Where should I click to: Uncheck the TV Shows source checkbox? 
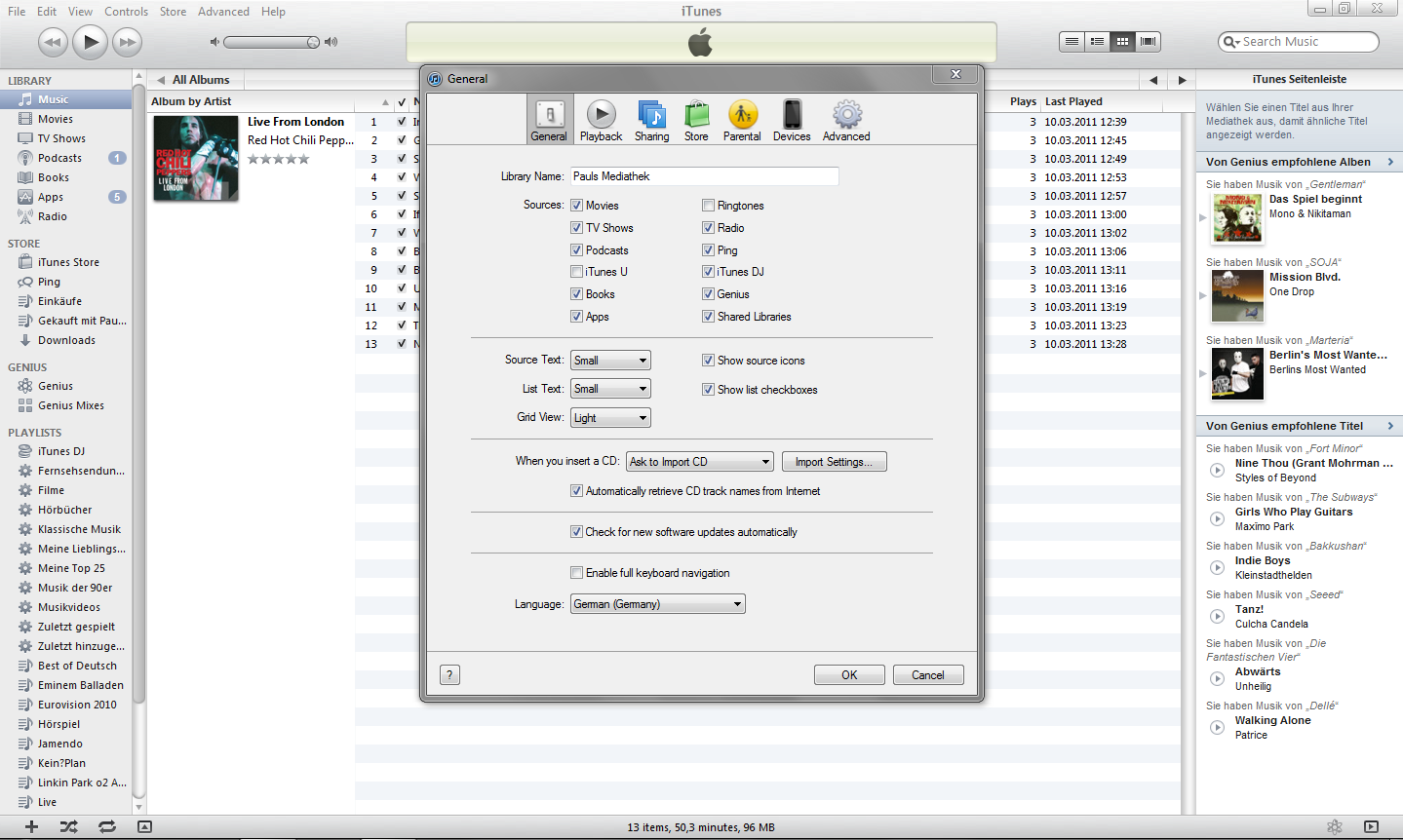click(x=576, y=228)
